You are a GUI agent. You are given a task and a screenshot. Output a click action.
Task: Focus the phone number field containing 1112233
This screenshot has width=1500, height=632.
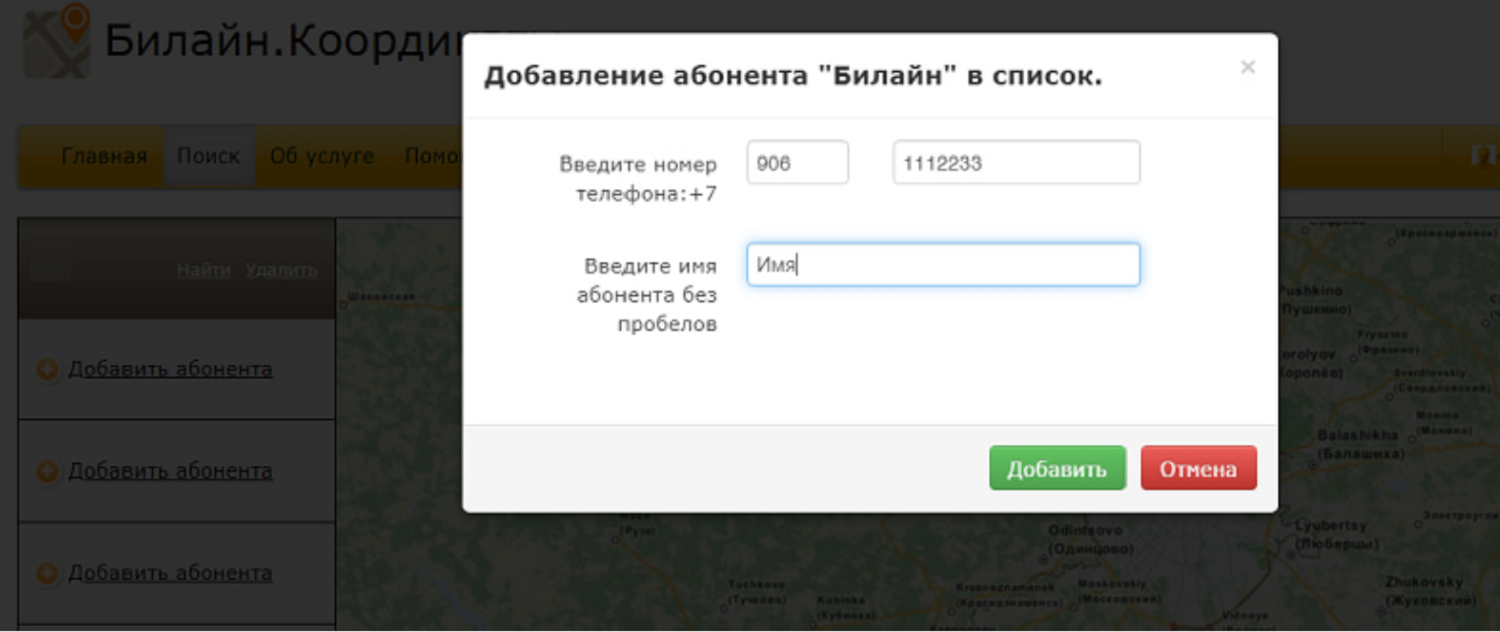coord(1016,162)
